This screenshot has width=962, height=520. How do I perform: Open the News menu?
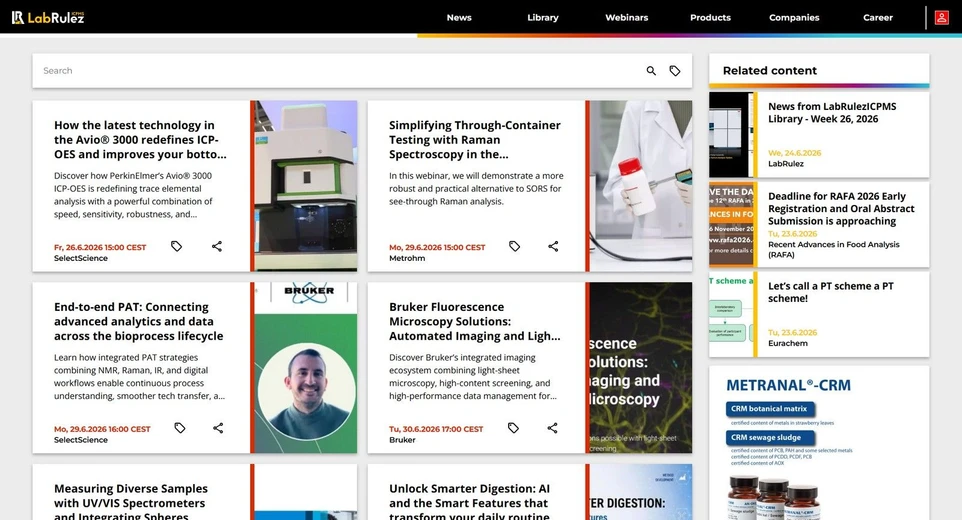tap(459, 17)
